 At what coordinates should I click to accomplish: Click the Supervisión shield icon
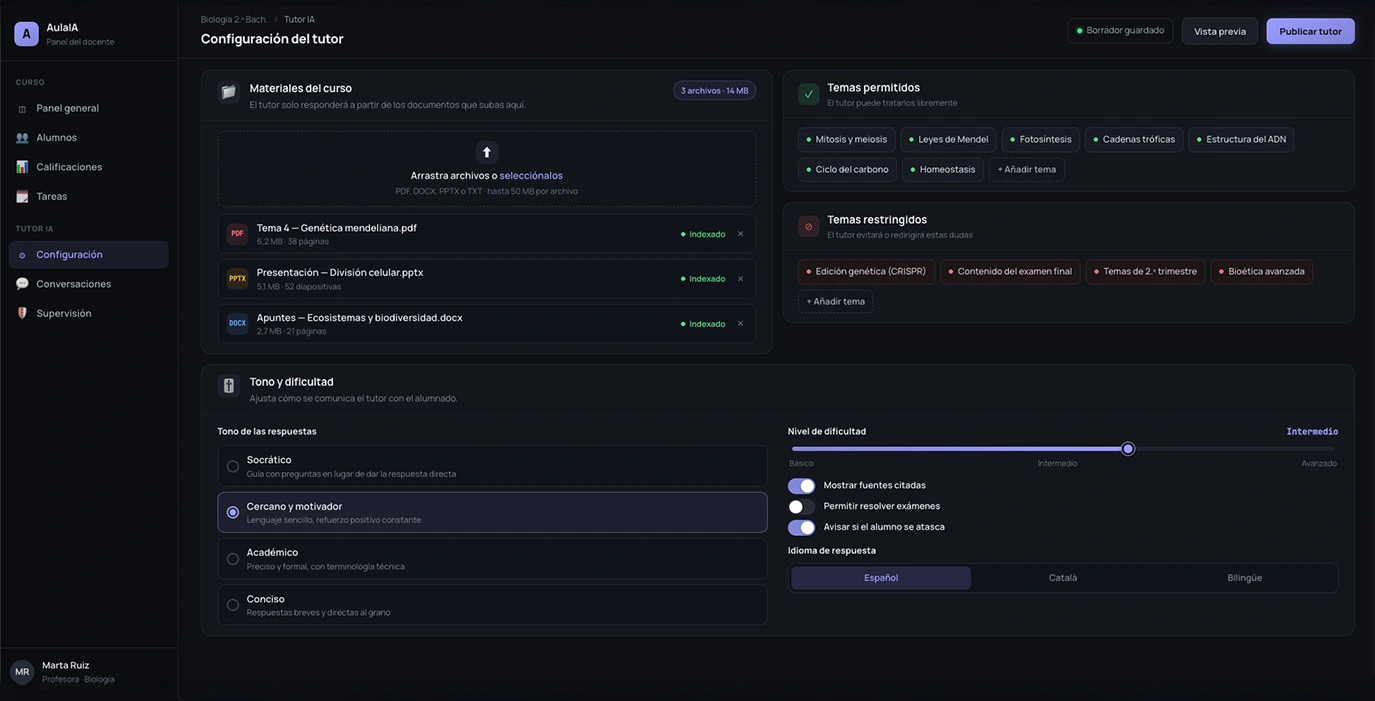22,313
